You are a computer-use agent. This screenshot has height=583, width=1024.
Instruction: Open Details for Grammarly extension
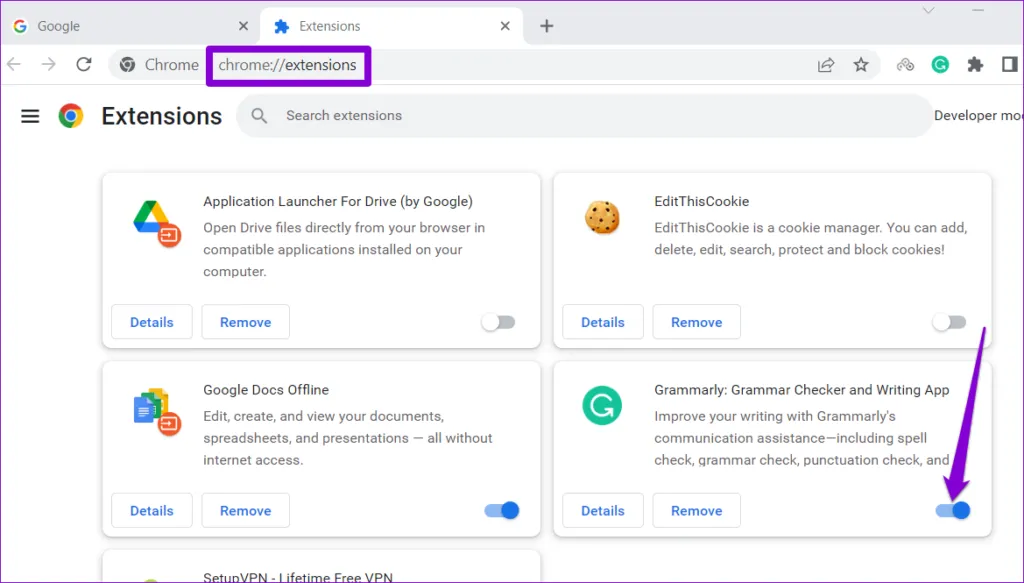tap(602, 510)
